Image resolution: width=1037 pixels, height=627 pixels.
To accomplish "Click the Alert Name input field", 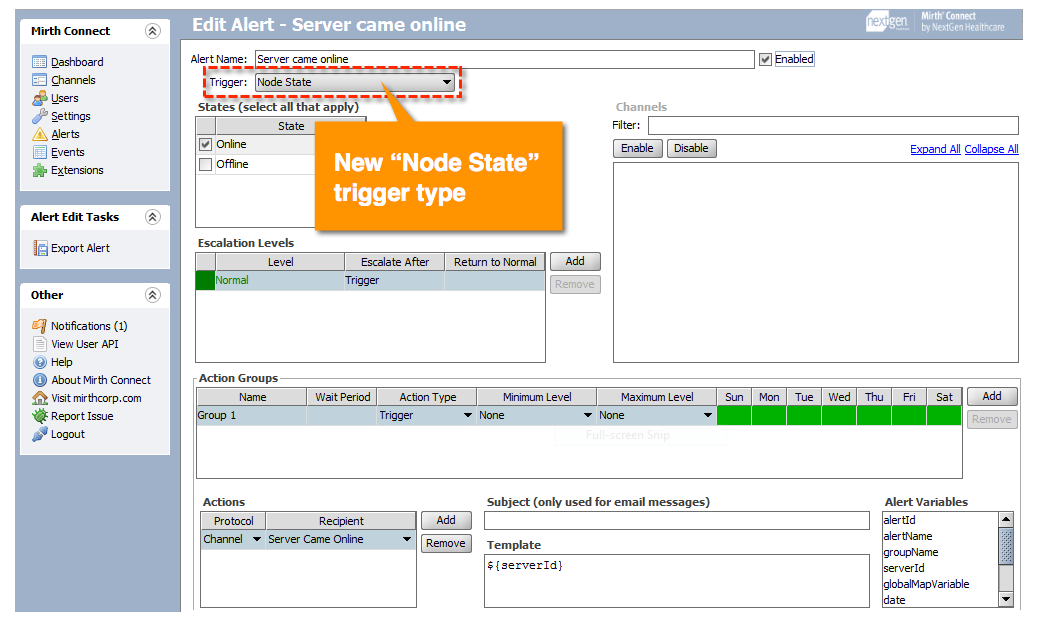I will click(x=505, y=60).
